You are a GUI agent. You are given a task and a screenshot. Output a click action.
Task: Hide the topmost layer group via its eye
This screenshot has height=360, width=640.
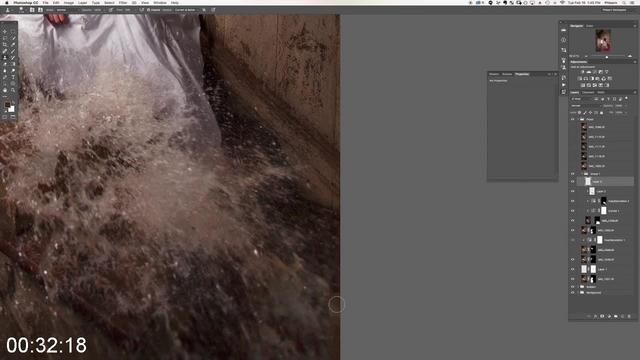[x=573, y=119]
